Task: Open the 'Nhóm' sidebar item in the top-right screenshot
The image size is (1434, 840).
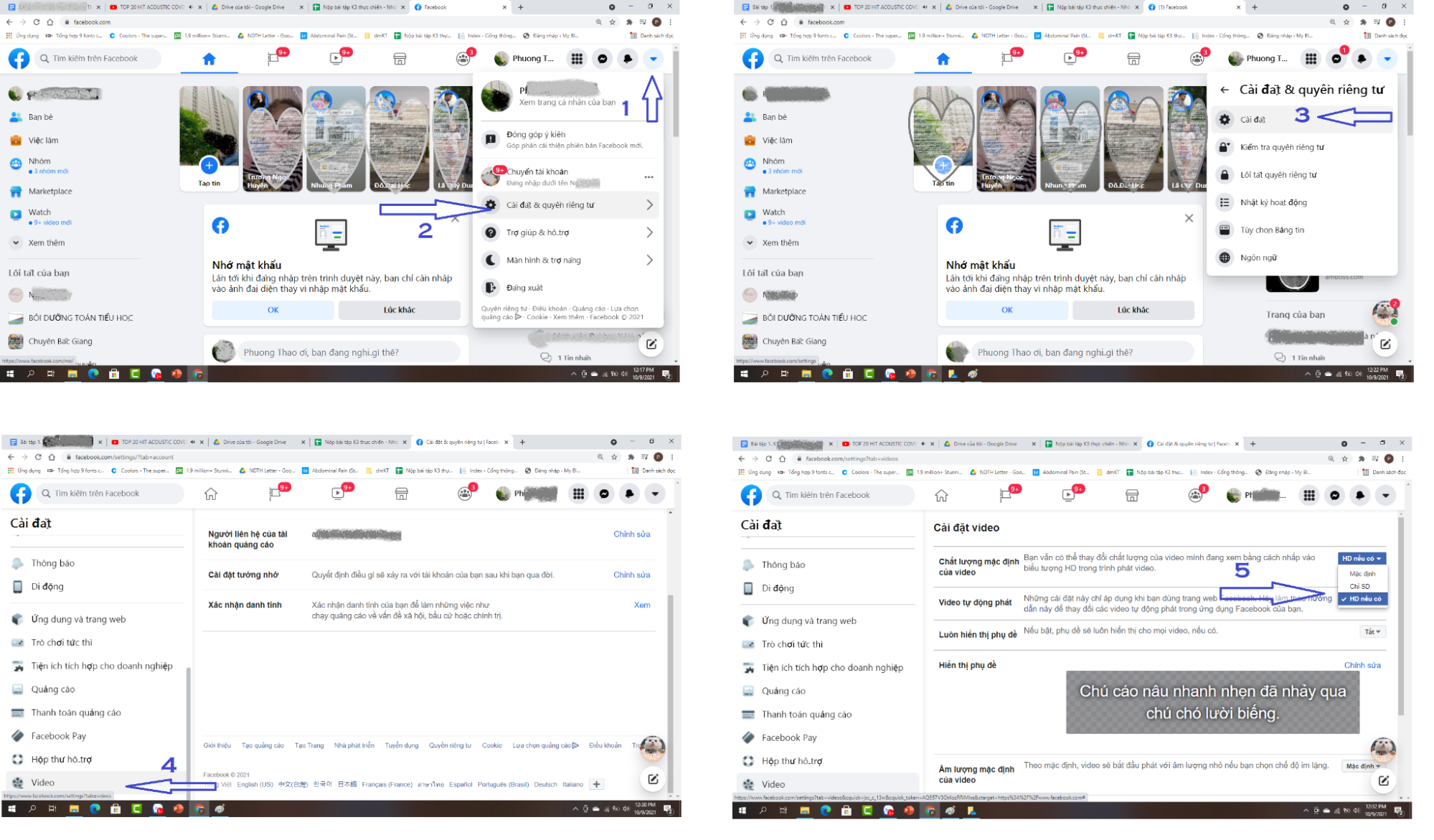Action: 773,166
